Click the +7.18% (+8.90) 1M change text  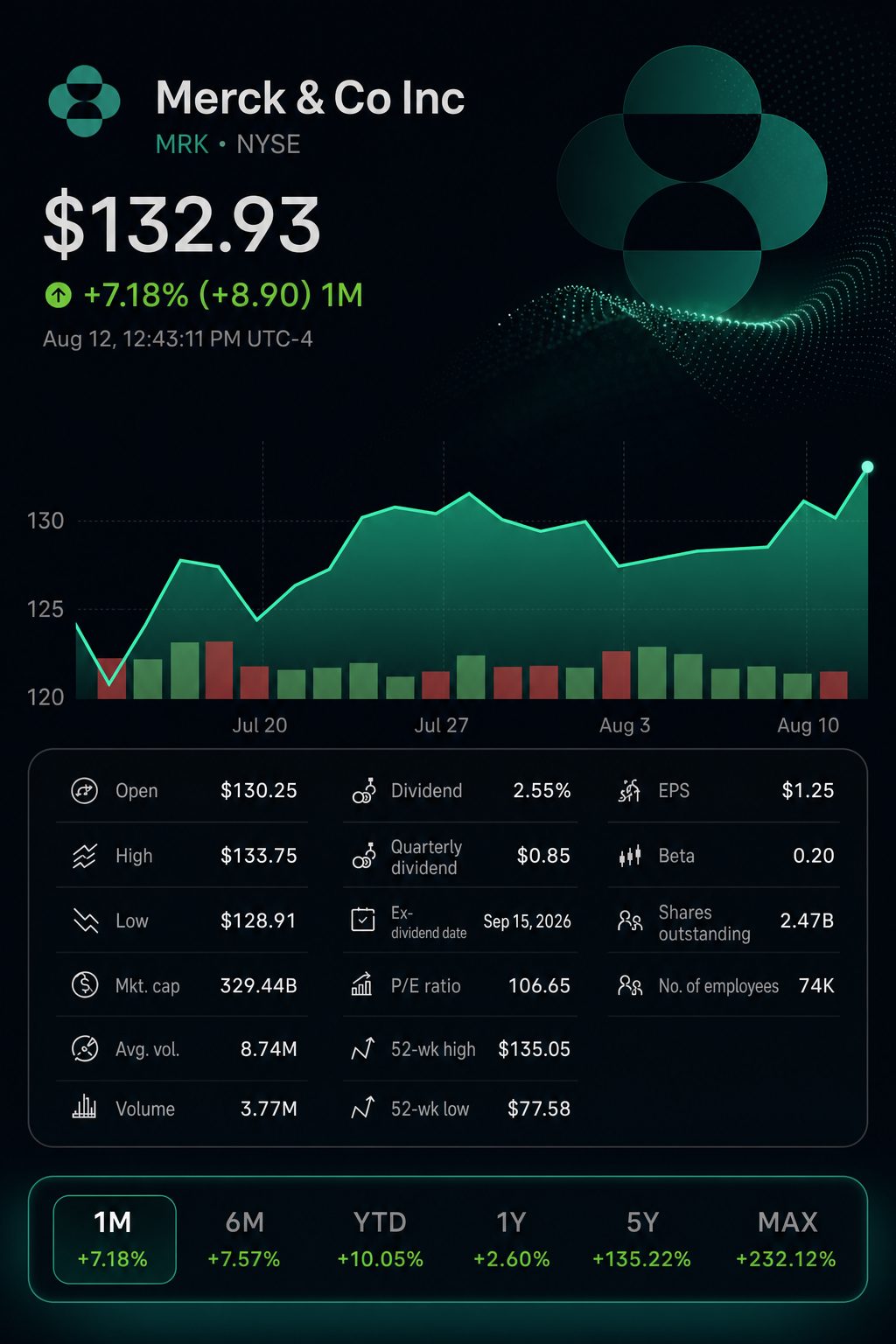(x=223, y=295)
